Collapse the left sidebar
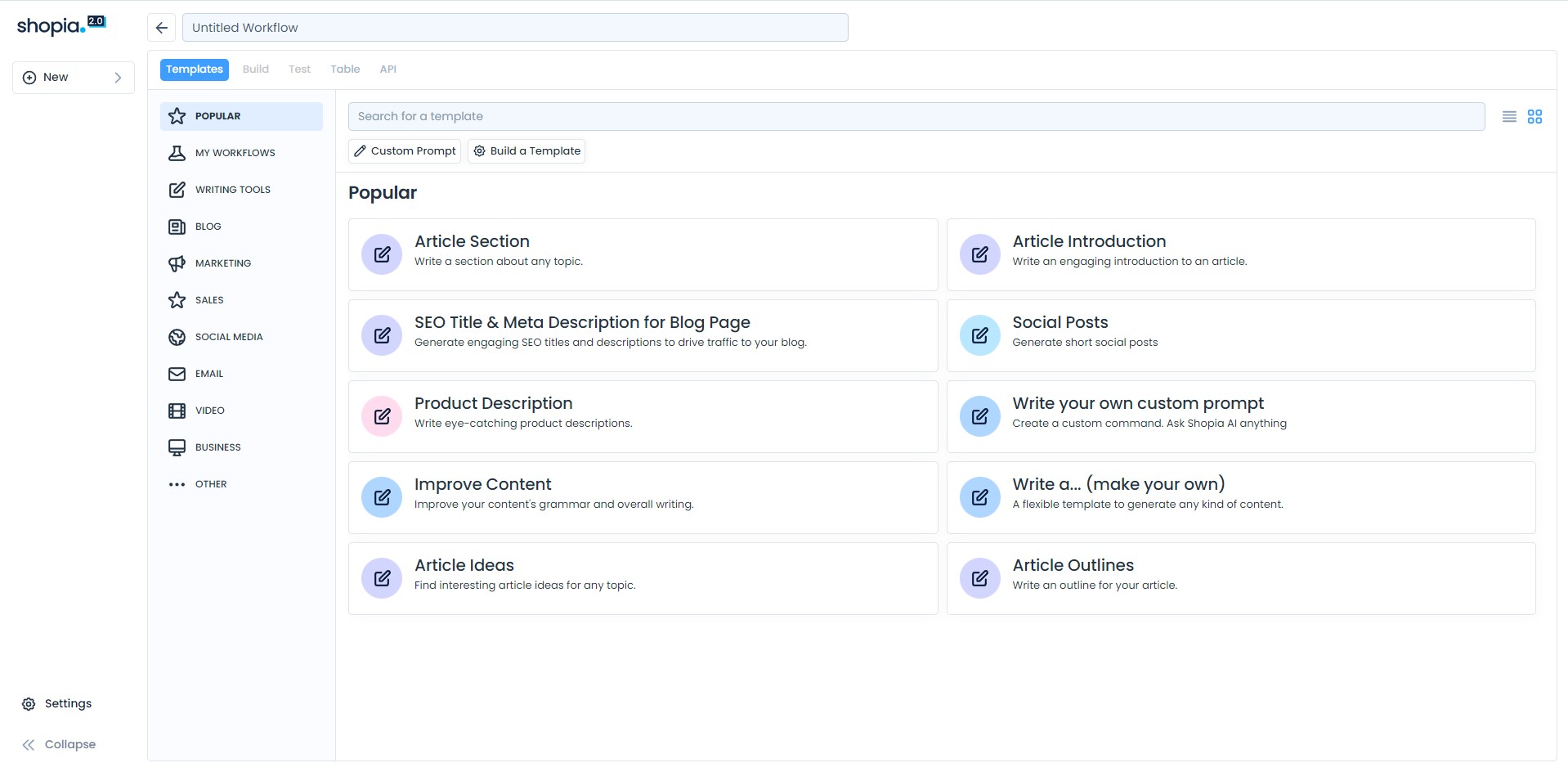Viewport: 1568px width, 772px height. [x=58, y=745]
